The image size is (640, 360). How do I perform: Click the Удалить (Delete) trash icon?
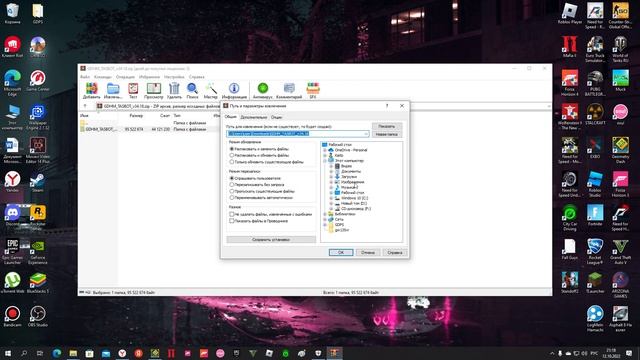click(174, 90)
